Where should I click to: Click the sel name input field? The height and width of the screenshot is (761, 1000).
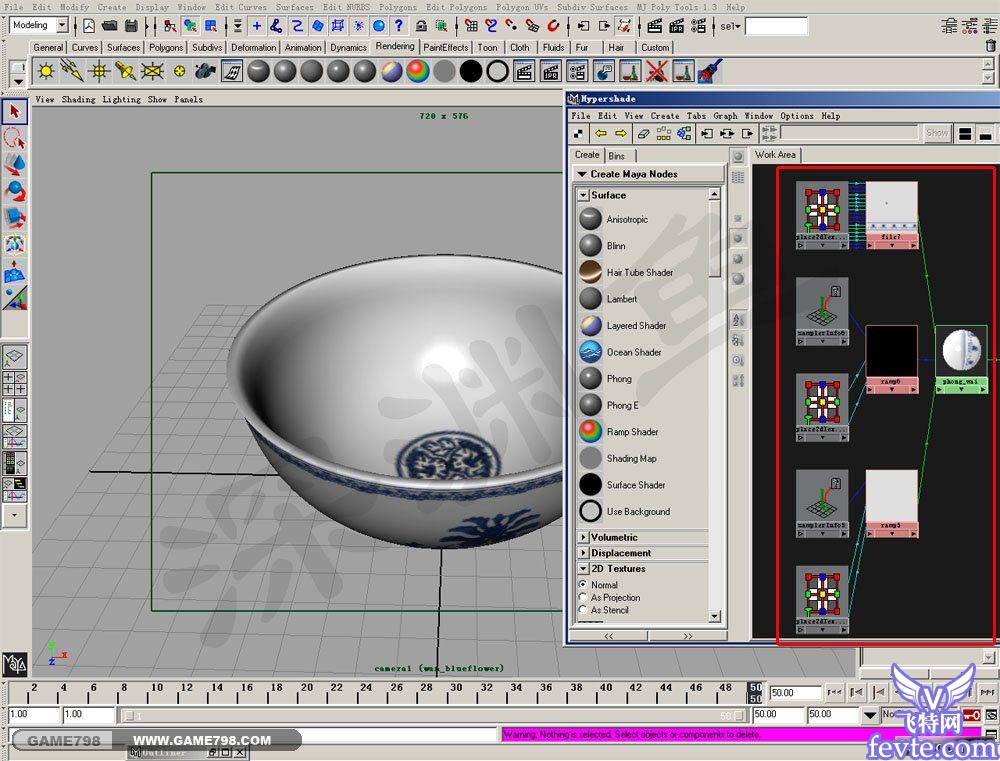tap(776, 26)
